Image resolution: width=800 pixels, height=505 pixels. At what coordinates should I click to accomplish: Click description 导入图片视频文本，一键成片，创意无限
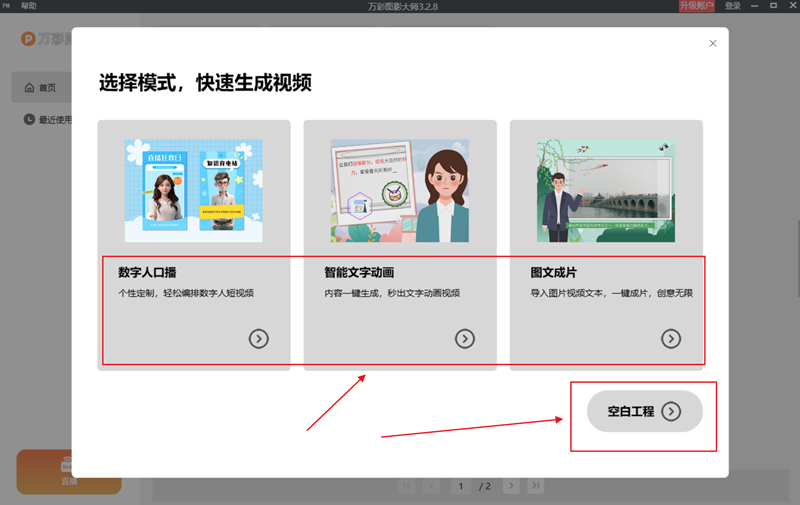(612, 293)
